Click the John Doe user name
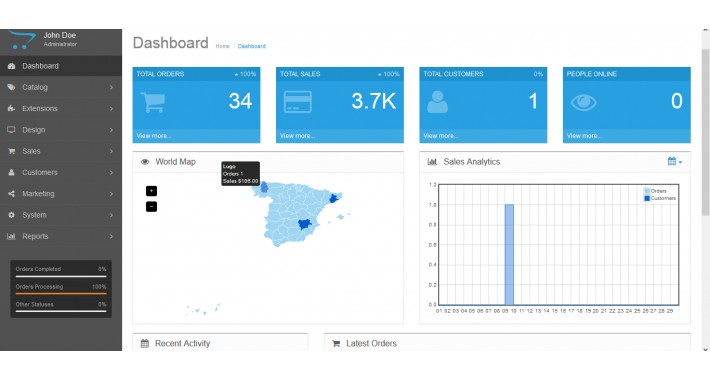The image size is (710, 380). coord(60,35)
